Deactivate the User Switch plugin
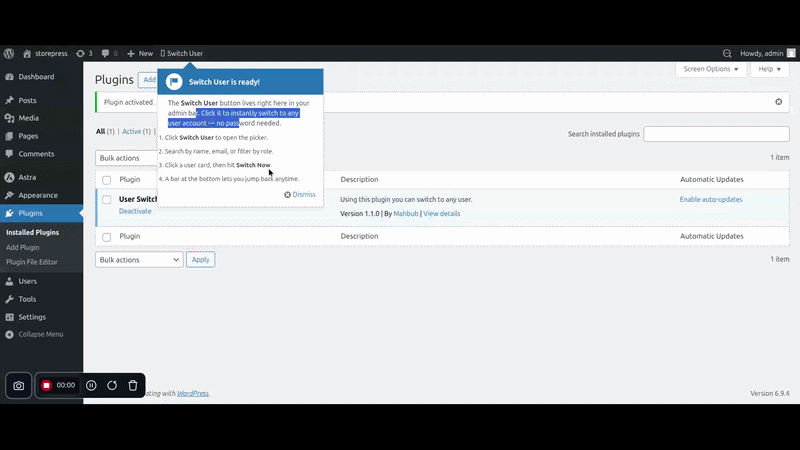Screen dimensions: 800x450 coord(135,211)
